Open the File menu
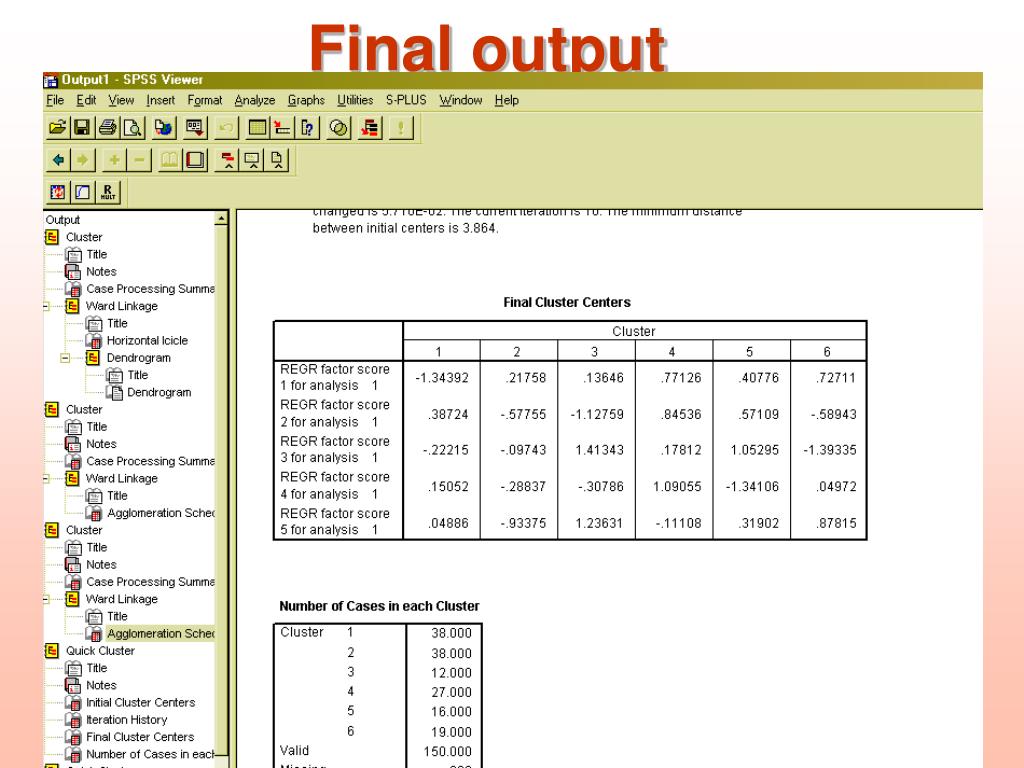This screenshot has height=768, width=1024. [x=55, y=100]
